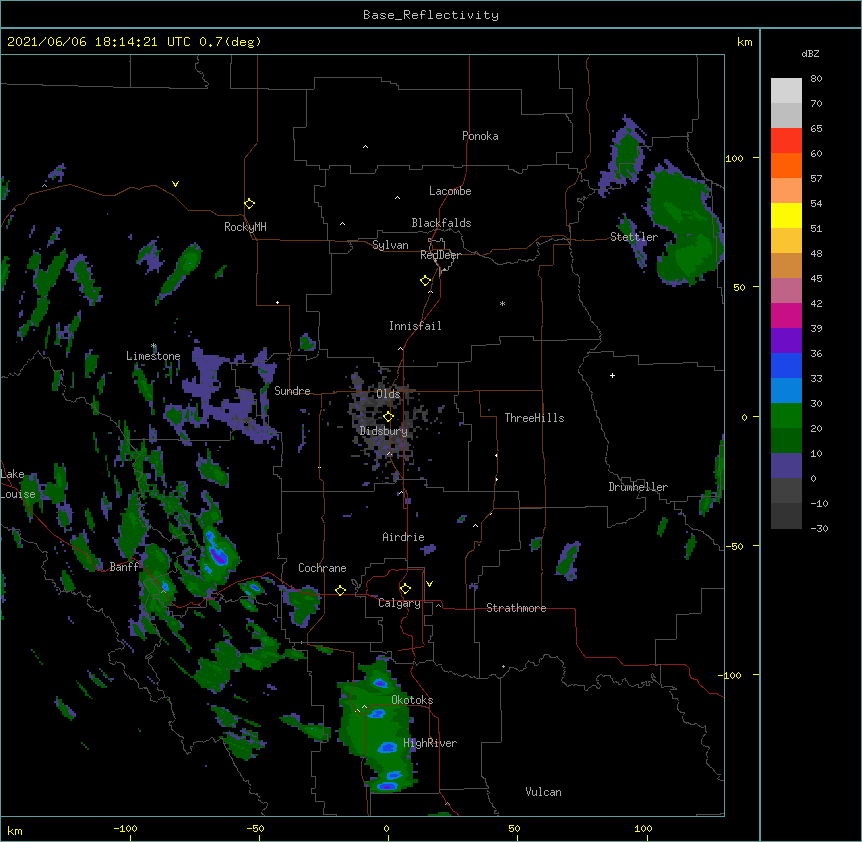Click the Blackfalds city label
The height and width of the screenshot is (842, 862).
441,223
